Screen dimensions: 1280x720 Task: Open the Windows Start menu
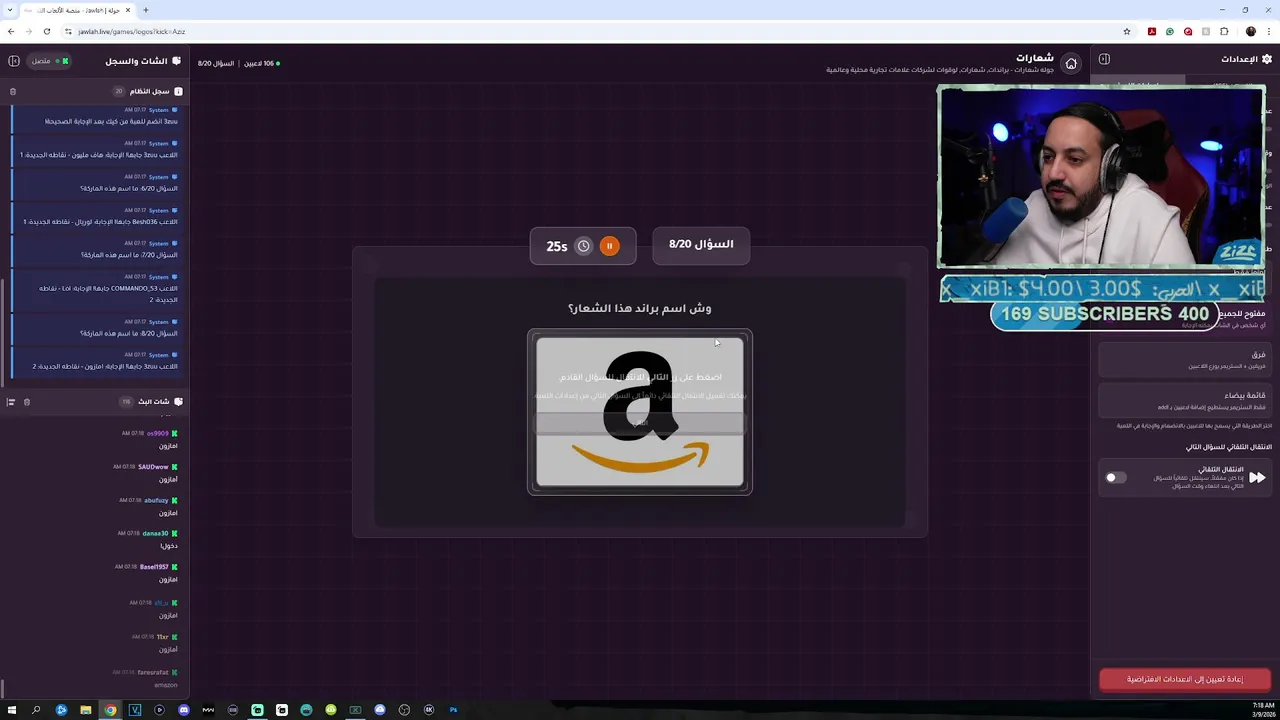pos(12,710)
